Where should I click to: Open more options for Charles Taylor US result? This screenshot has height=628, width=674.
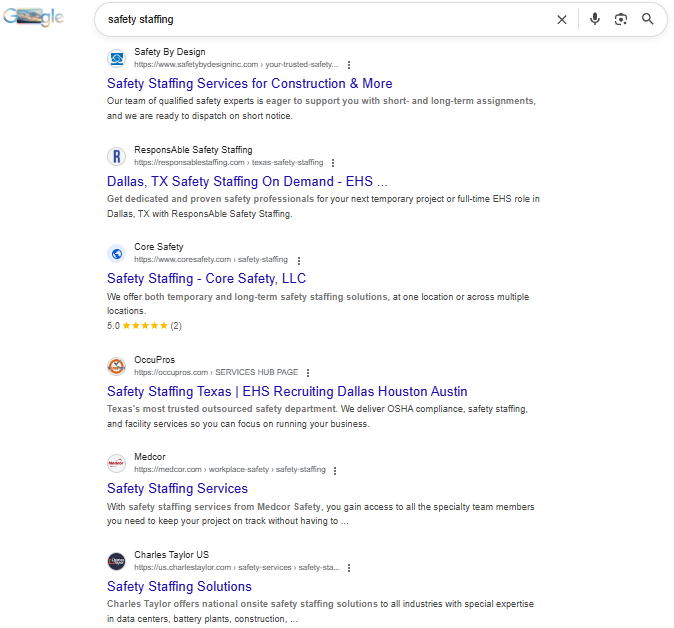coord(349,568)
